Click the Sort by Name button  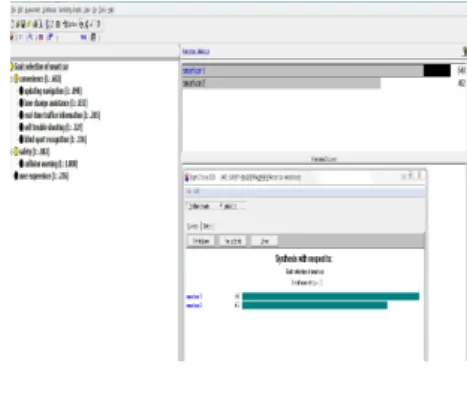pos(201,241)
